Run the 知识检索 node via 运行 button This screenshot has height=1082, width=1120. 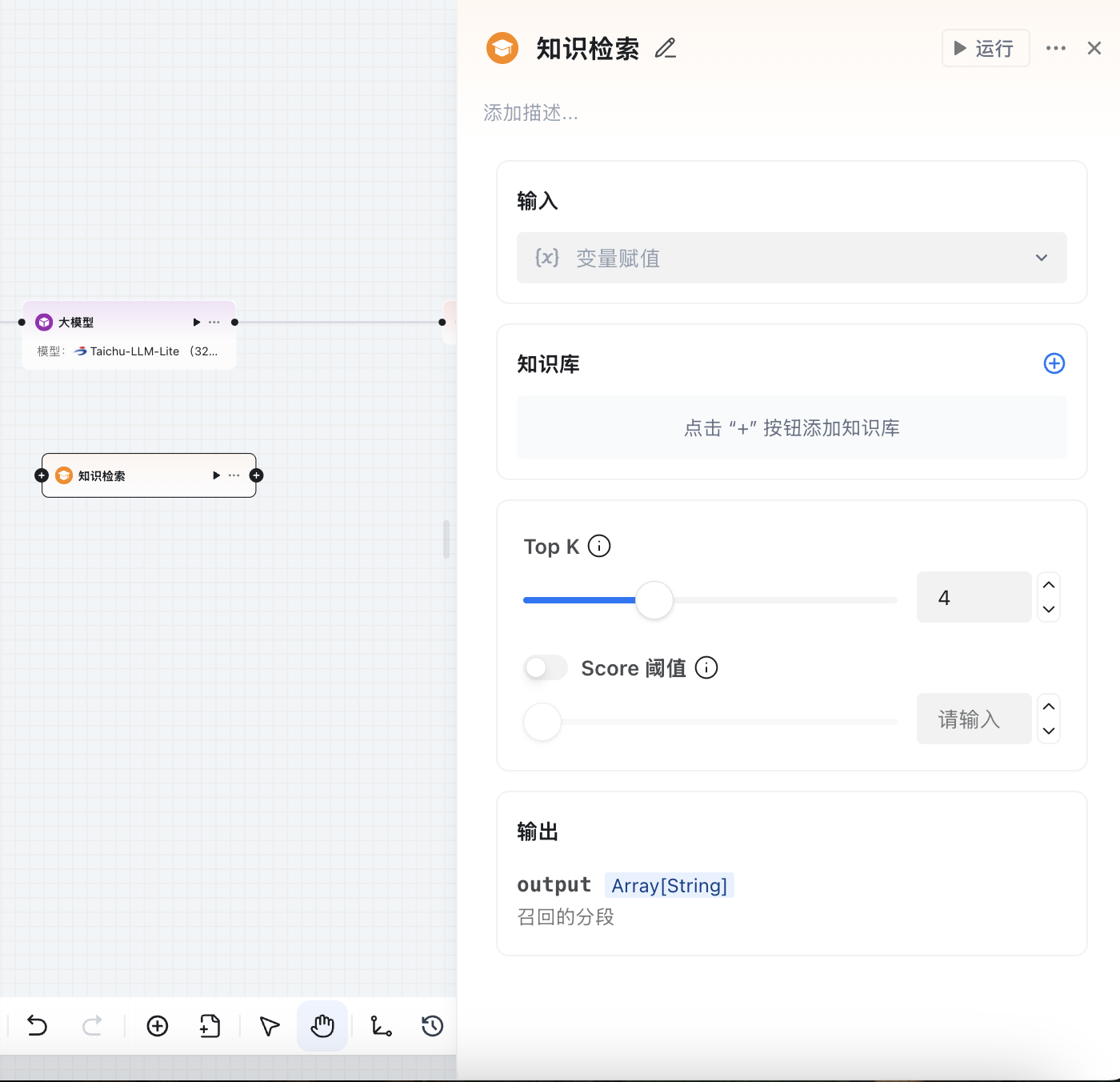click(985, 48)
